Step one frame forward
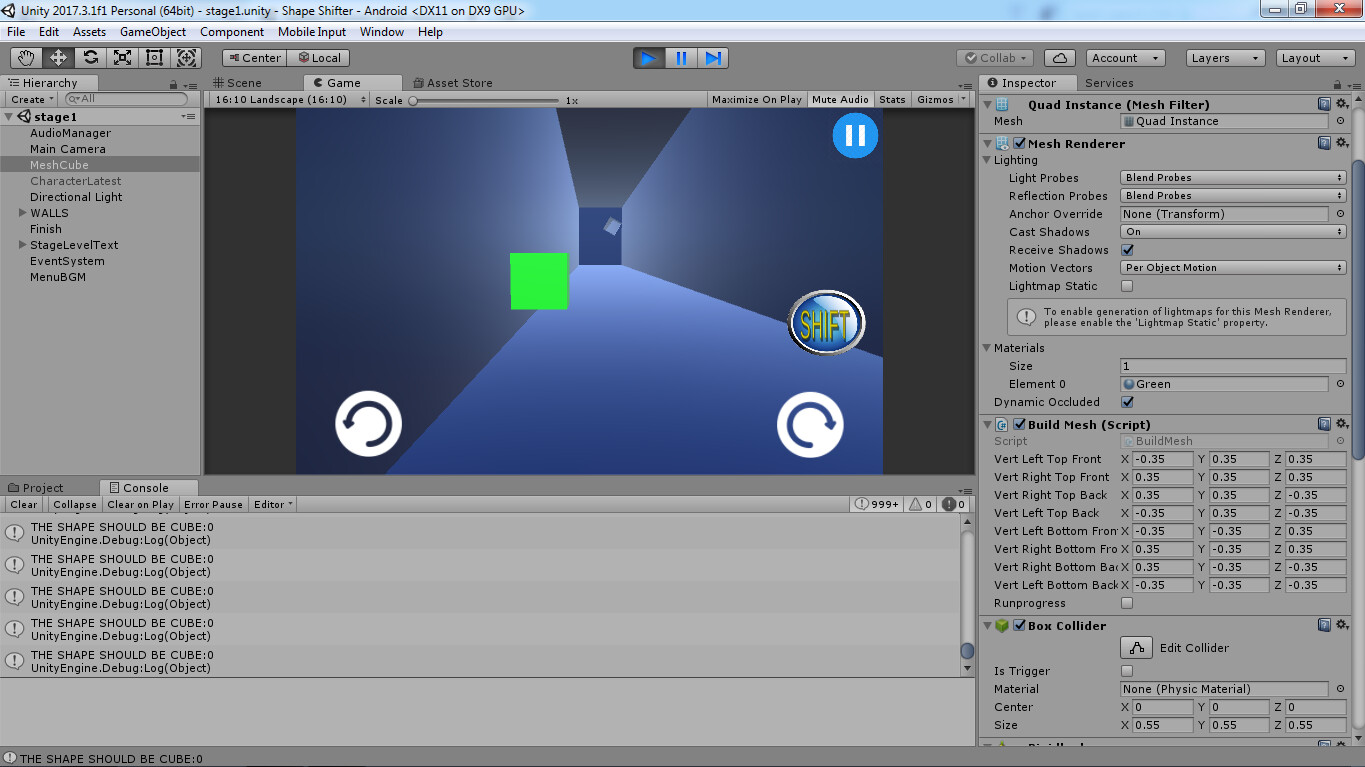Image resolution: width=1365 pixels, height=767 pixels. (x=713, y=58)
